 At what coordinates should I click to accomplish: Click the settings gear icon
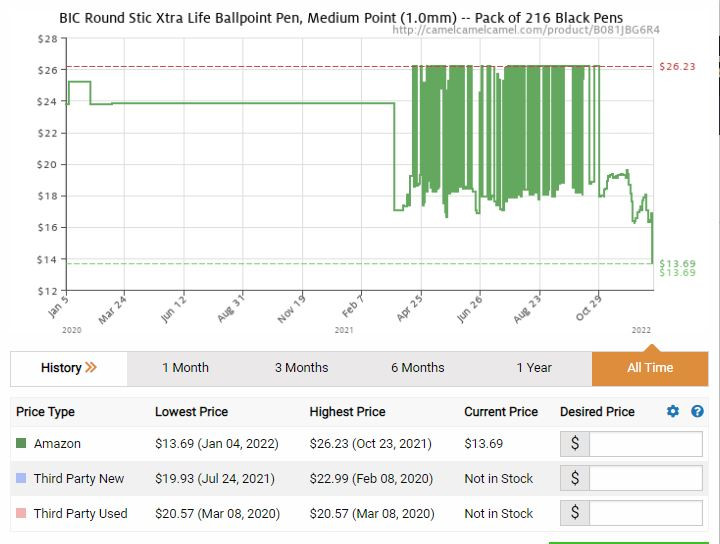tap(673, 411)
